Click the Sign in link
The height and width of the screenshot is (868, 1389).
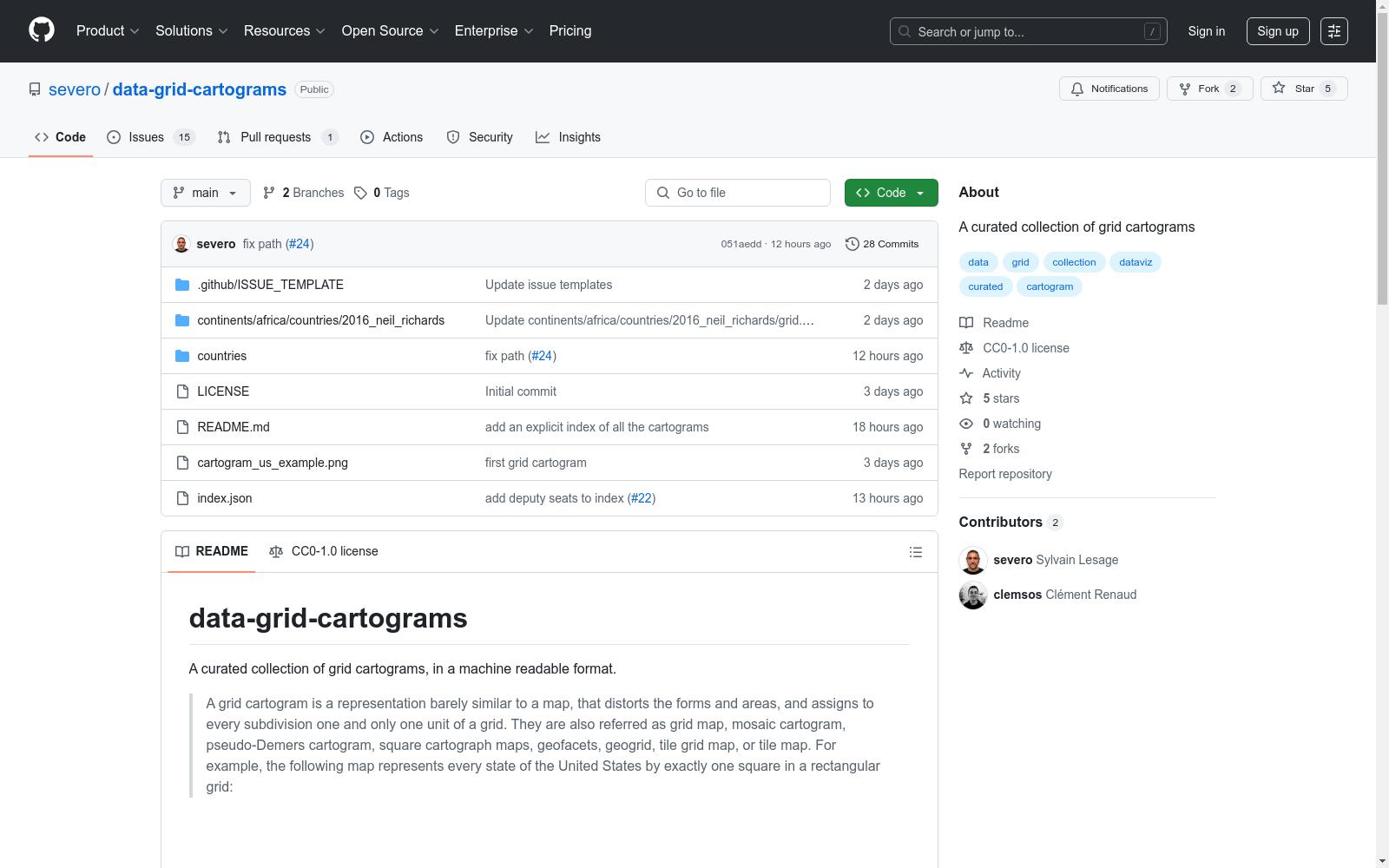pos(1207,31)
